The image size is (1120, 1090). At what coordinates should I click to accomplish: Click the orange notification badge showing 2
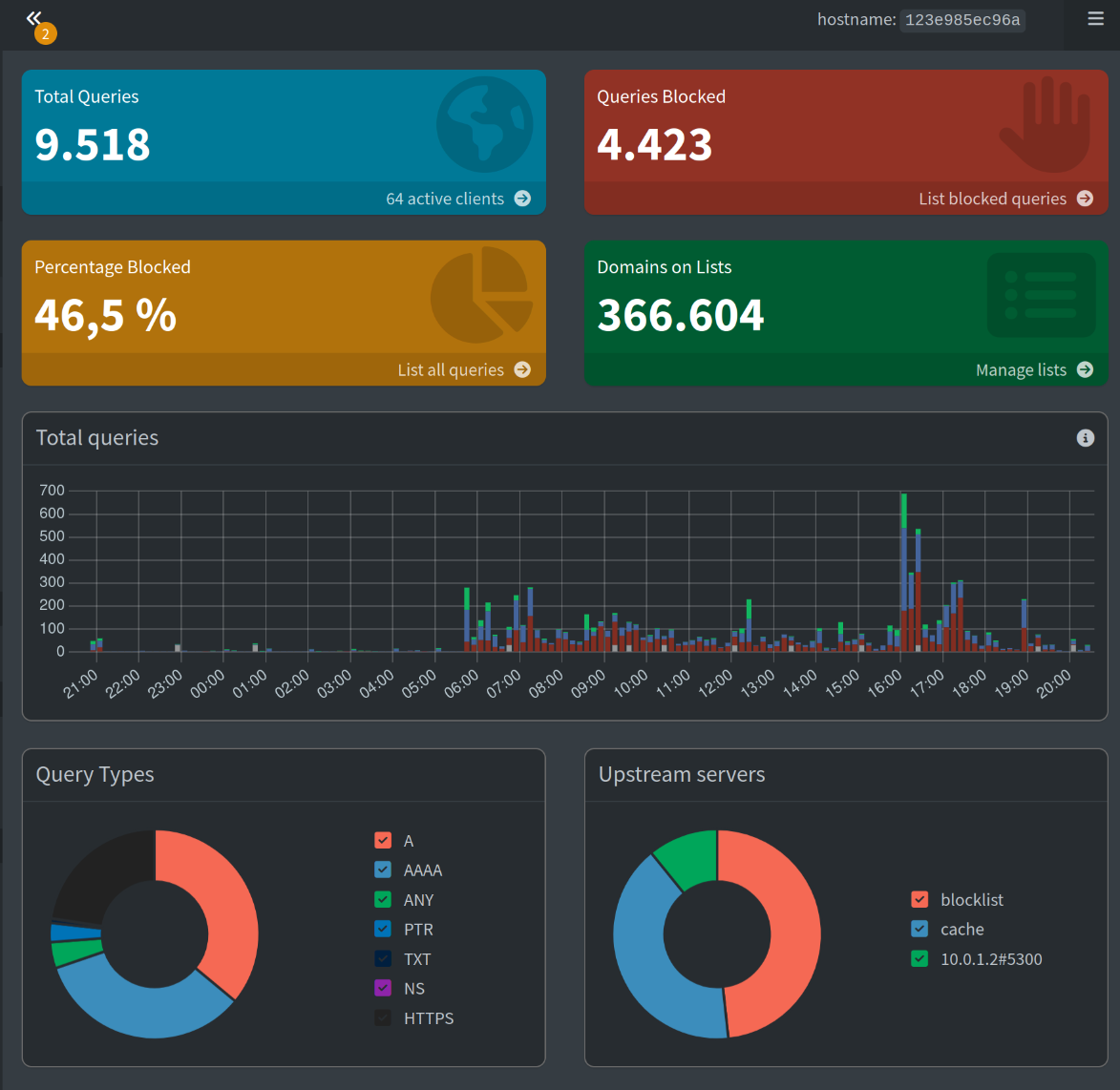click(x=46, y=33)
